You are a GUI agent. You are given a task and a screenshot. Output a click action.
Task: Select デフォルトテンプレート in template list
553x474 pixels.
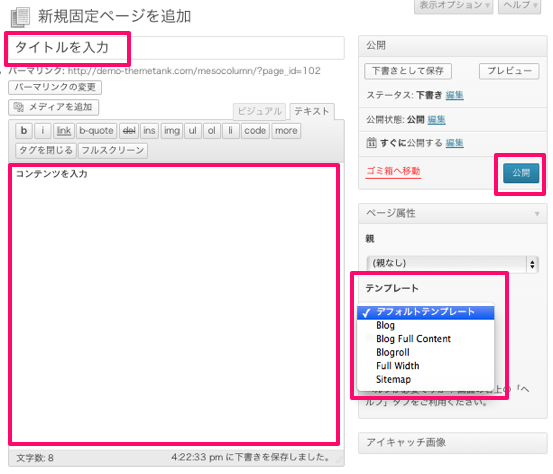point(425,312)
